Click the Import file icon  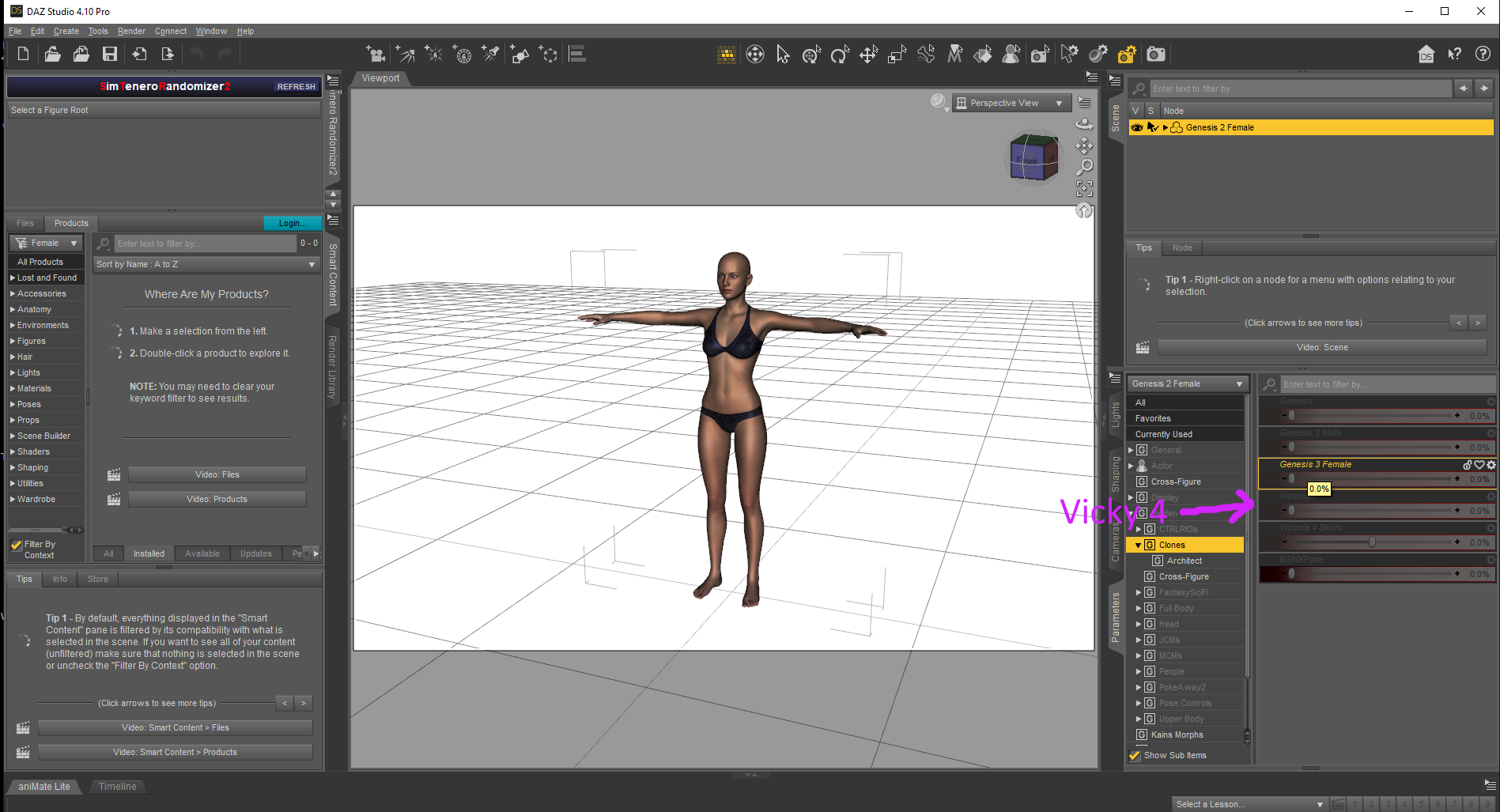pyautogui.click(x=139, y=54)
